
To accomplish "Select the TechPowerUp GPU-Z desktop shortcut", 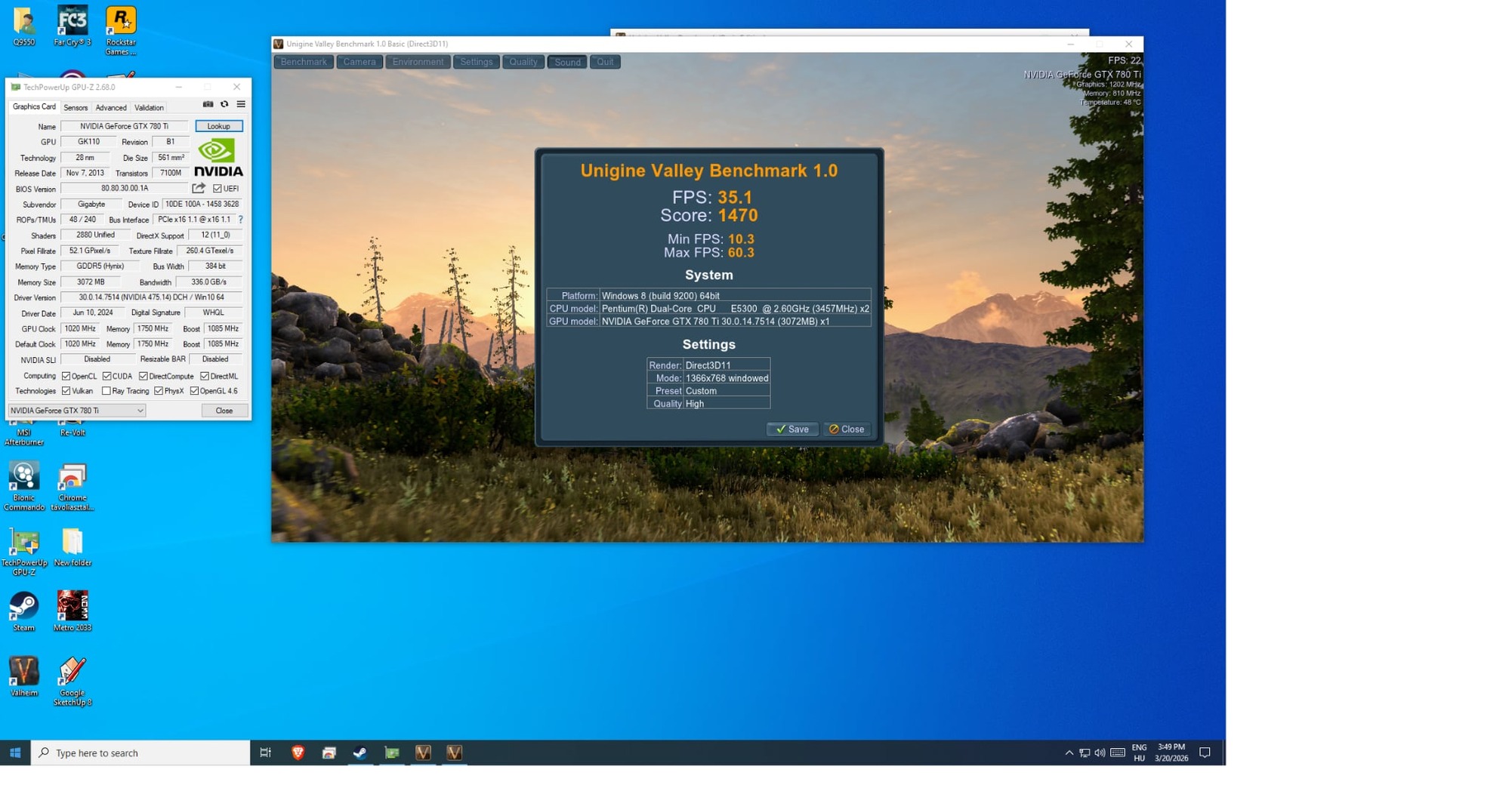I will [x=24, y=552].
